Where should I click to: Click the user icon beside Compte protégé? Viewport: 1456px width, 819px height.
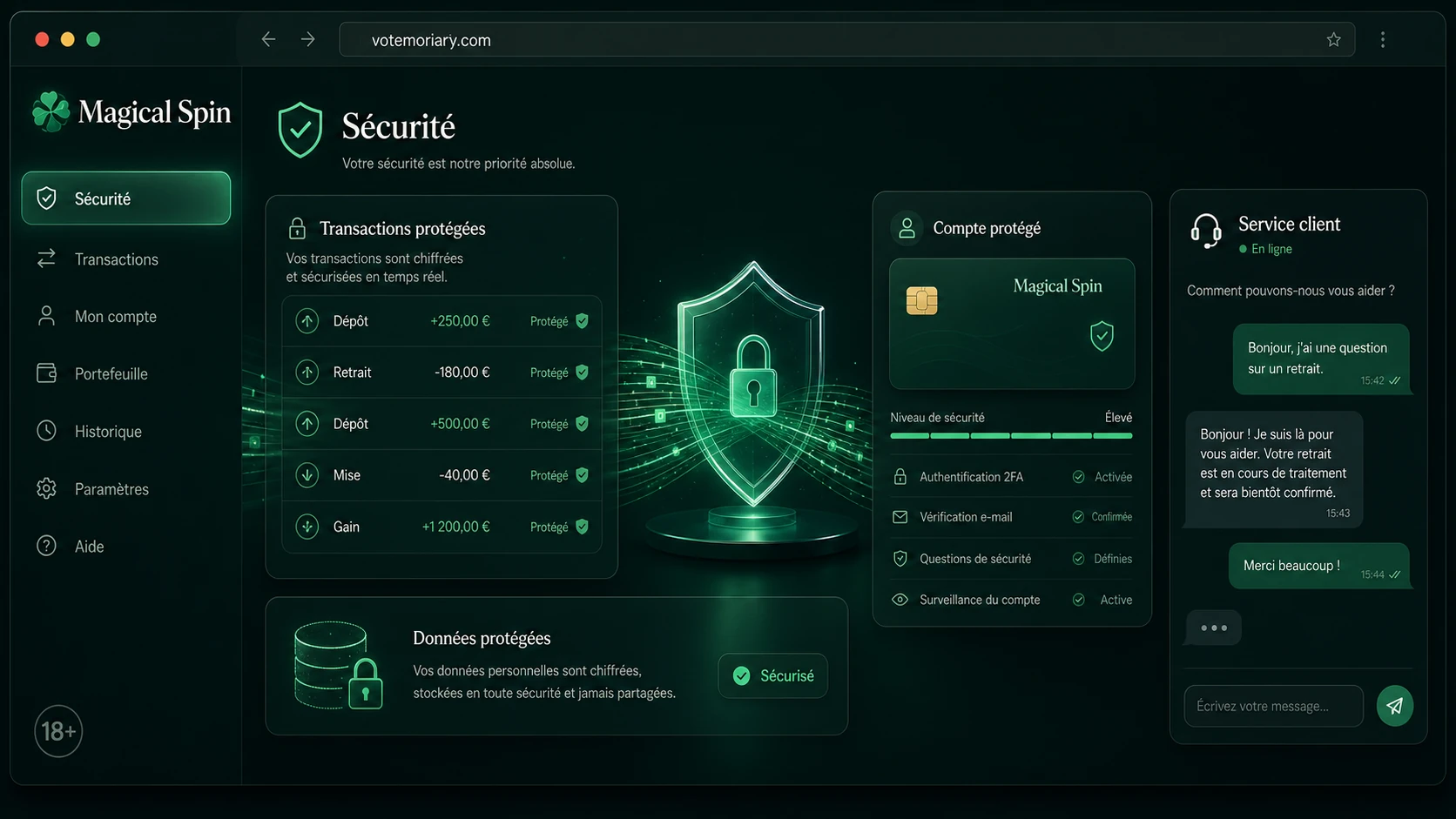pos(907,228)
